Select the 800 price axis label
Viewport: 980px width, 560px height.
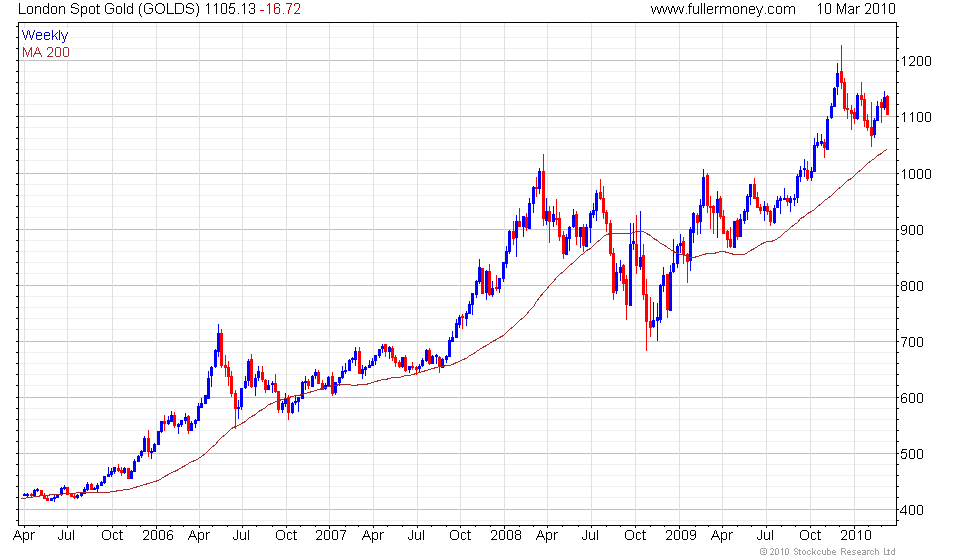pyautogui.click(x=912, y=286)
